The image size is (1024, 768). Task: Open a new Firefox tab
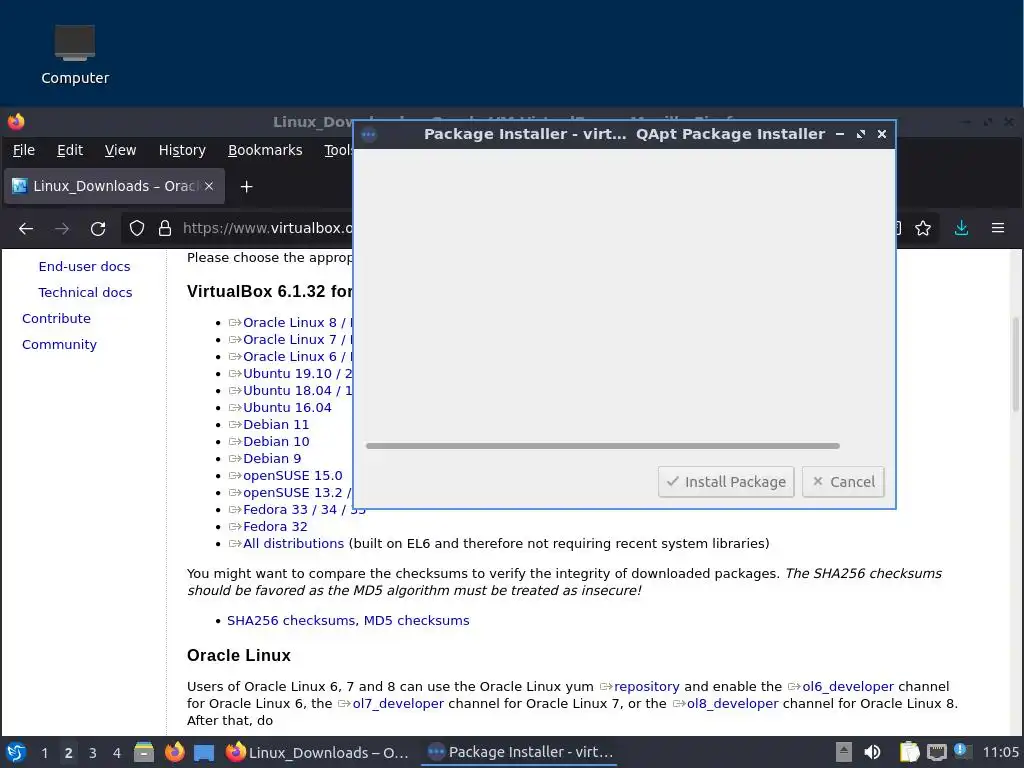tap(246, 187)
